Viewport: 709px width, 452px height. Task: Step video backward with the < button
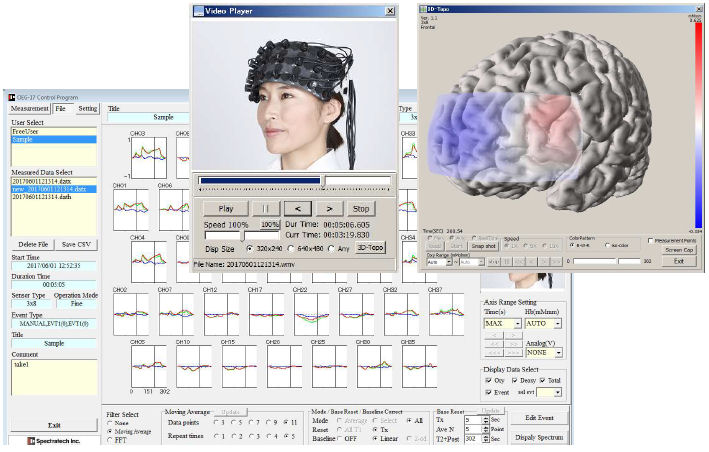click(x=298, y=209)
